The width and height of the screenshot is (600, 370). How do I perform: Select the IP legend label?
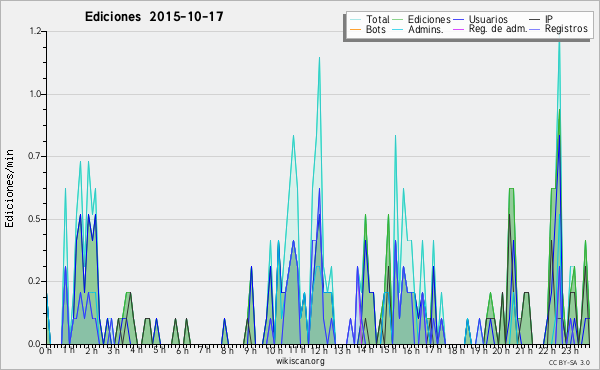coord(549,19)
